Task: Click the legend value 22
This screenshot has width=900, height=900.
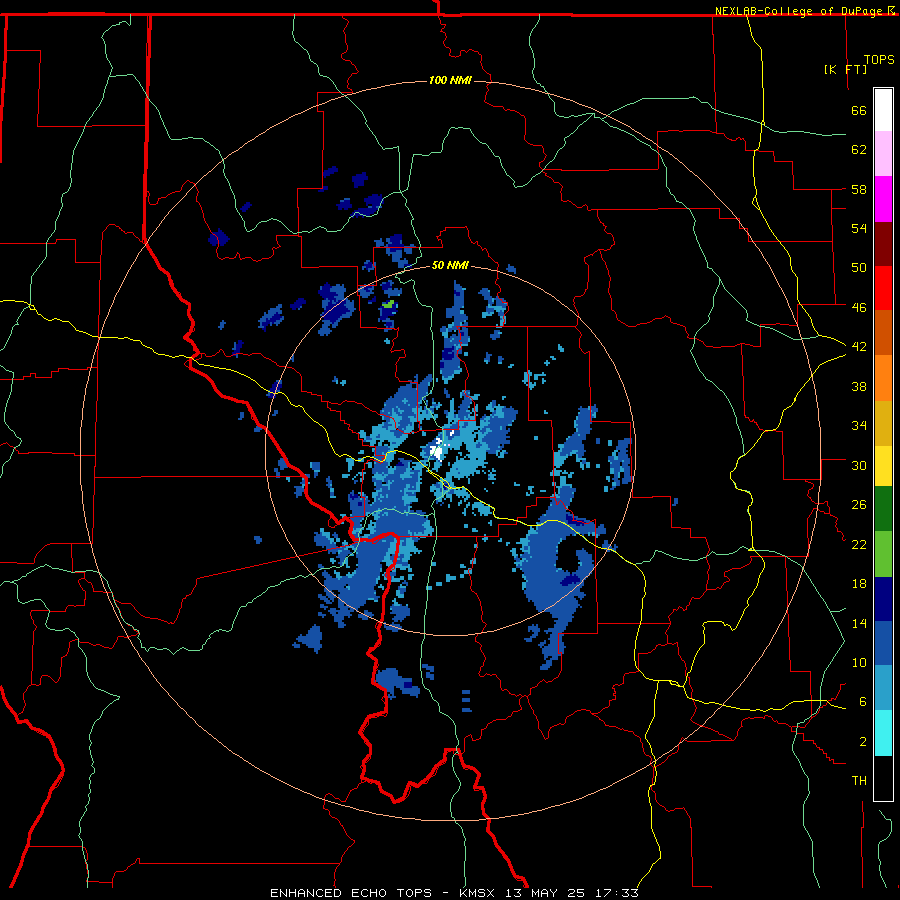Action: tap(859, 545)
